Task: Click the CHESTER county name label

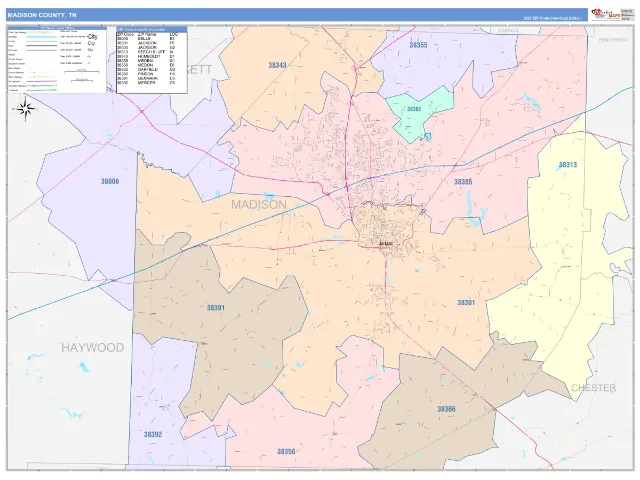Action: [x=593, y=388]
